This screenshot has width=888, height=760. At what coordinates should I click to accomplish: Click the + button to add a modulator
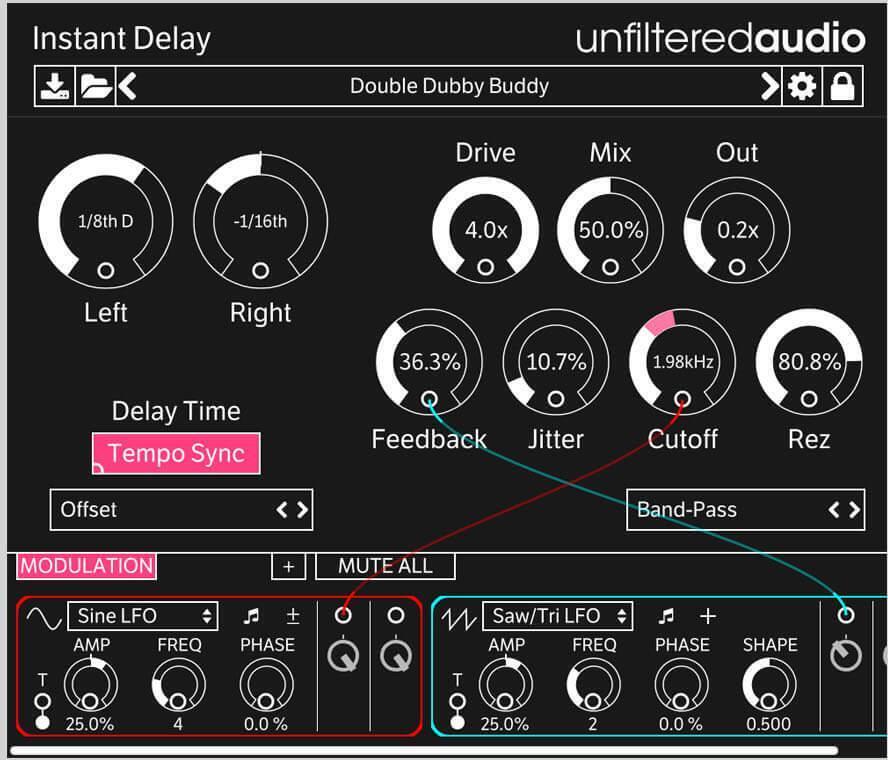point(288,565)
